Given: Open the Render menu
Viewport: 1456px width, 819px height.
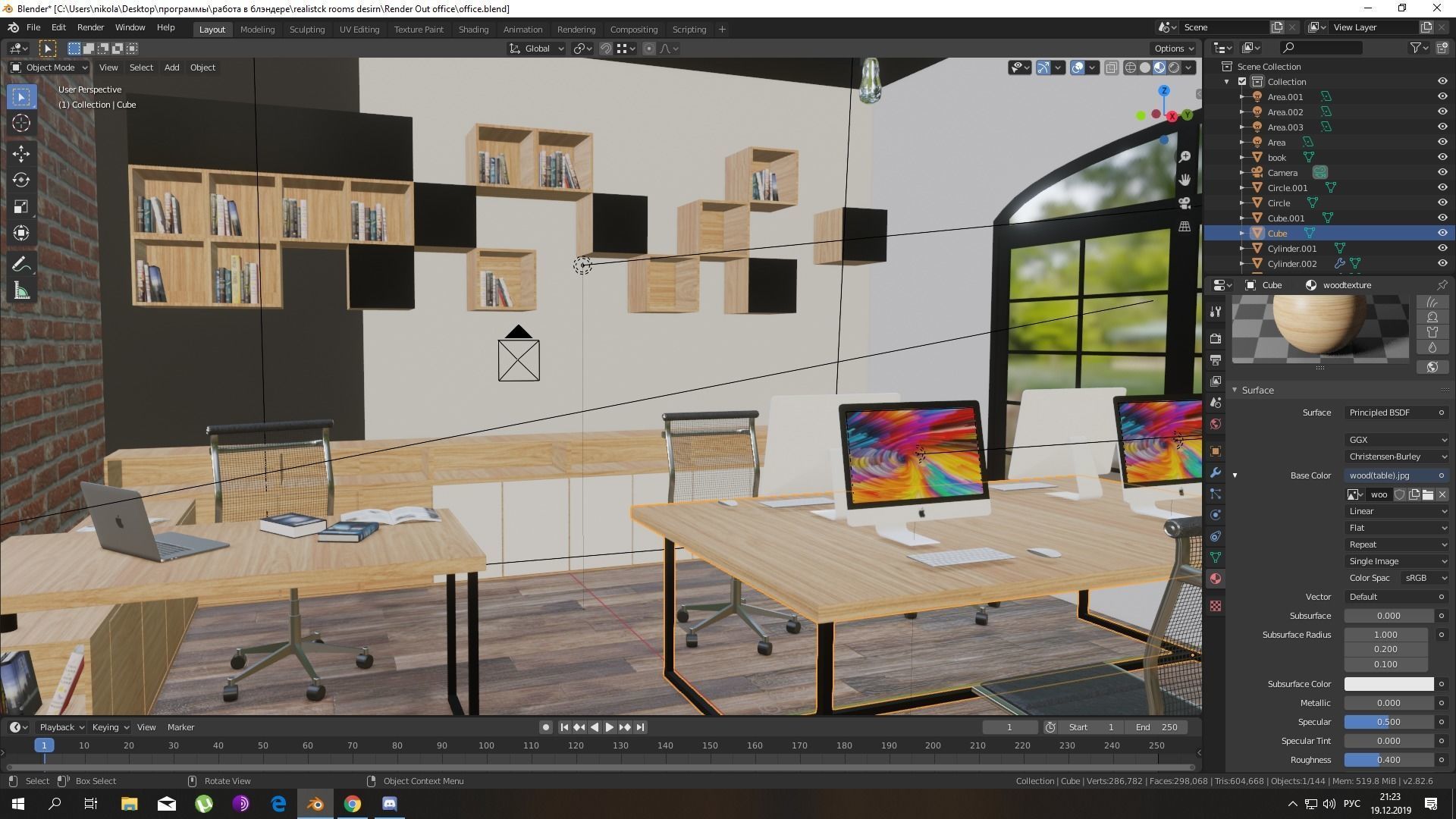Looking at the screenshot, I should pyautogui.click(x=90, y=27).
